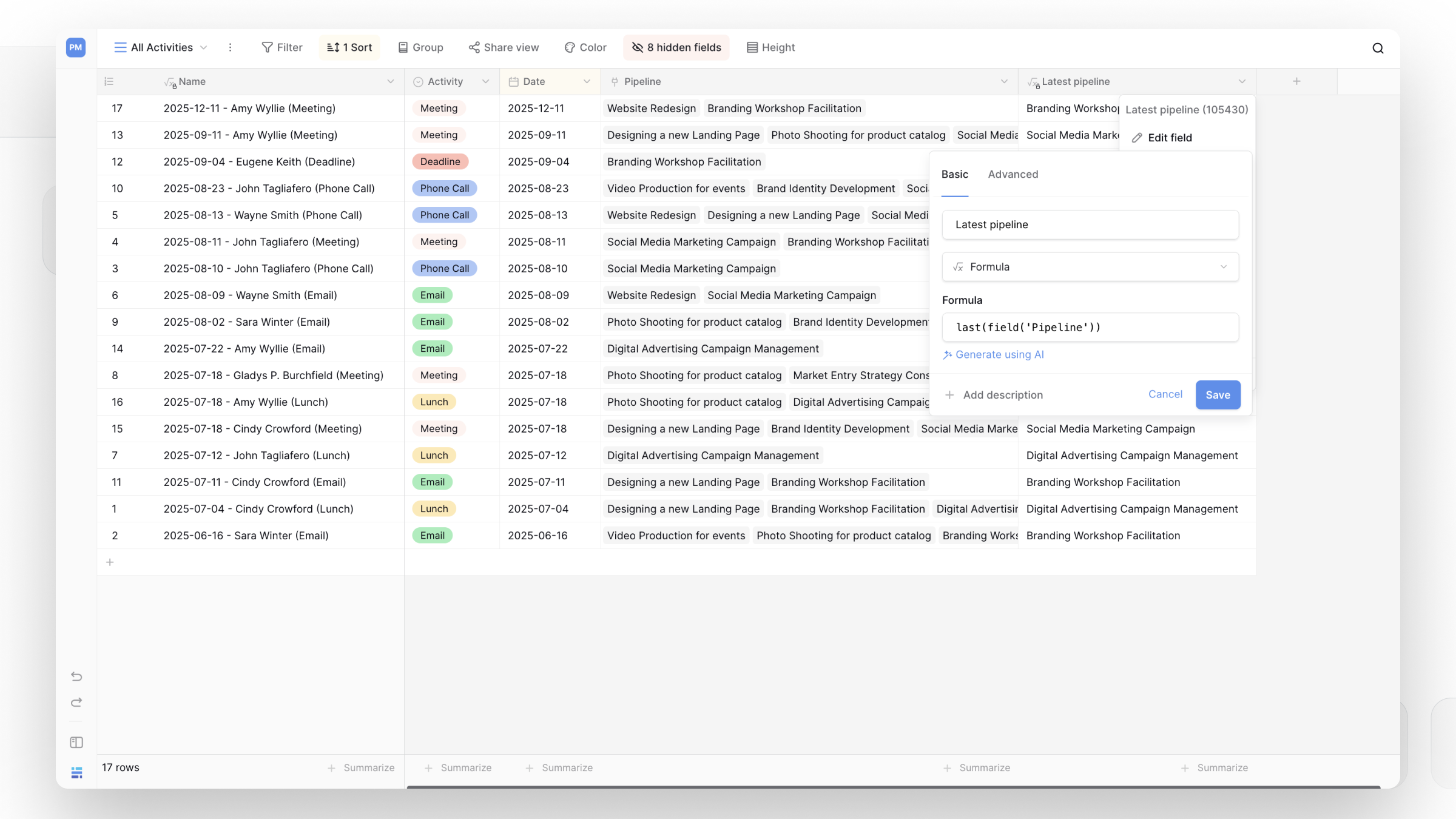Click the undo arrow icon
The image size is (1456, 819).
pyautogui.click(x=76, y=676)
